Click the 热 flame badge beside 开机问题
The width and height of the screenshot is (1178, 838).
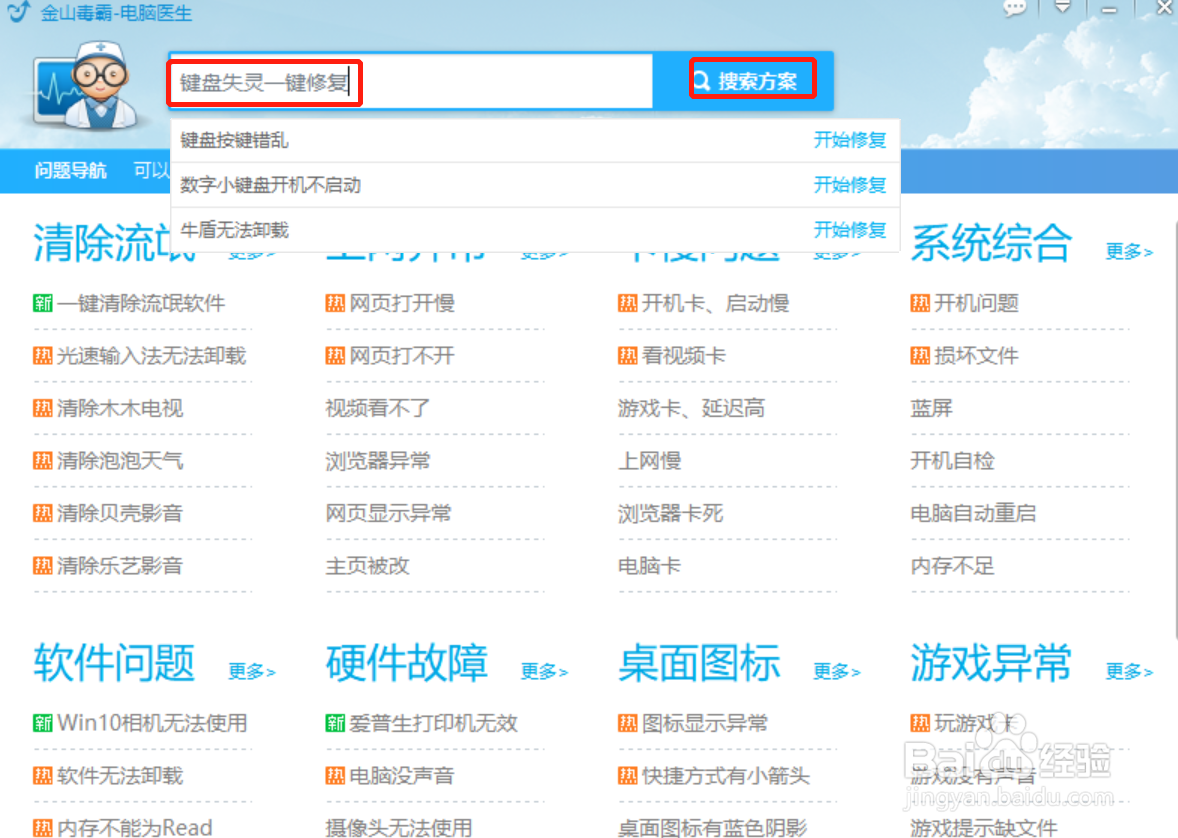click(919, 302)
